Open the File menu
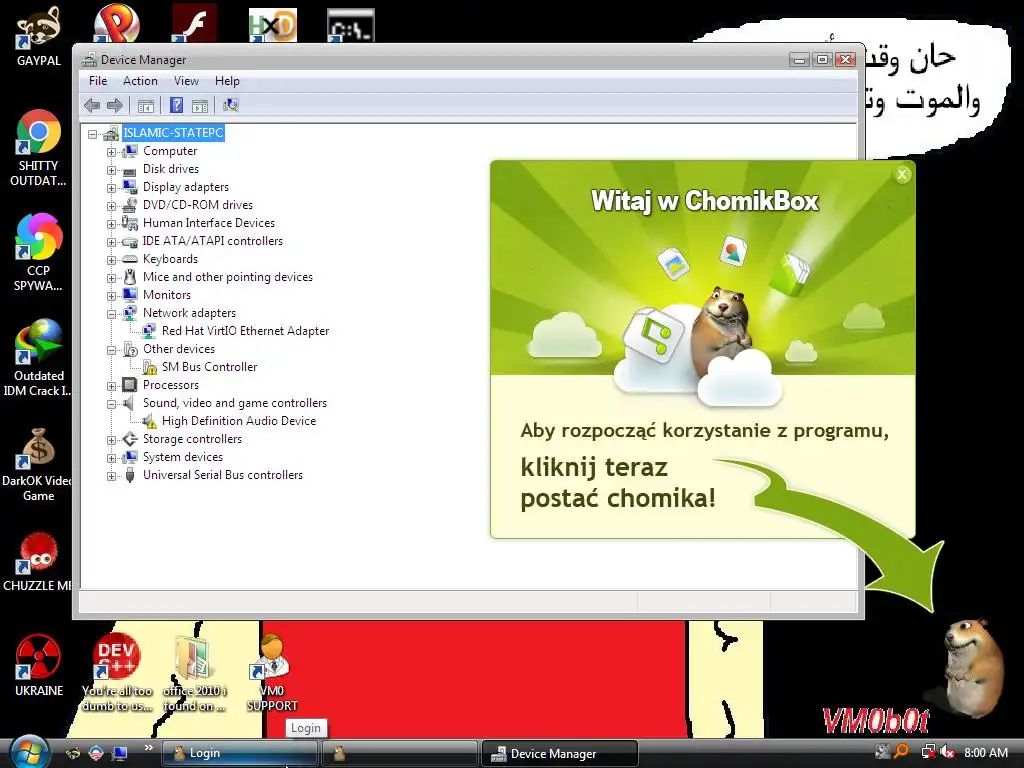The height and width of the screenshot is (768, 1024). pyautogui.click(x=98, y=81)
